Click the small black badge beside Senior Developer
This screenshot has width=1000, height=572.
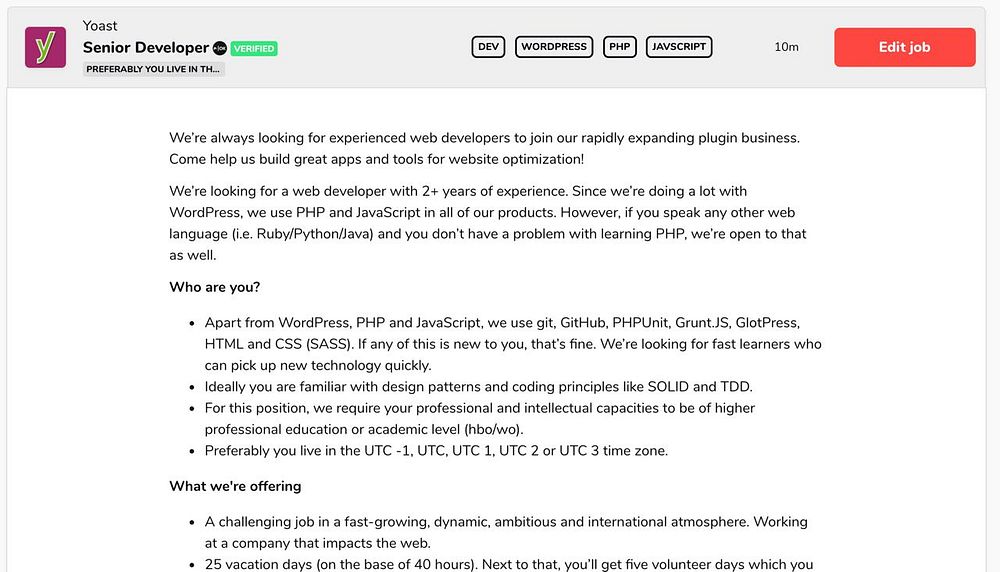coord(219,48)
